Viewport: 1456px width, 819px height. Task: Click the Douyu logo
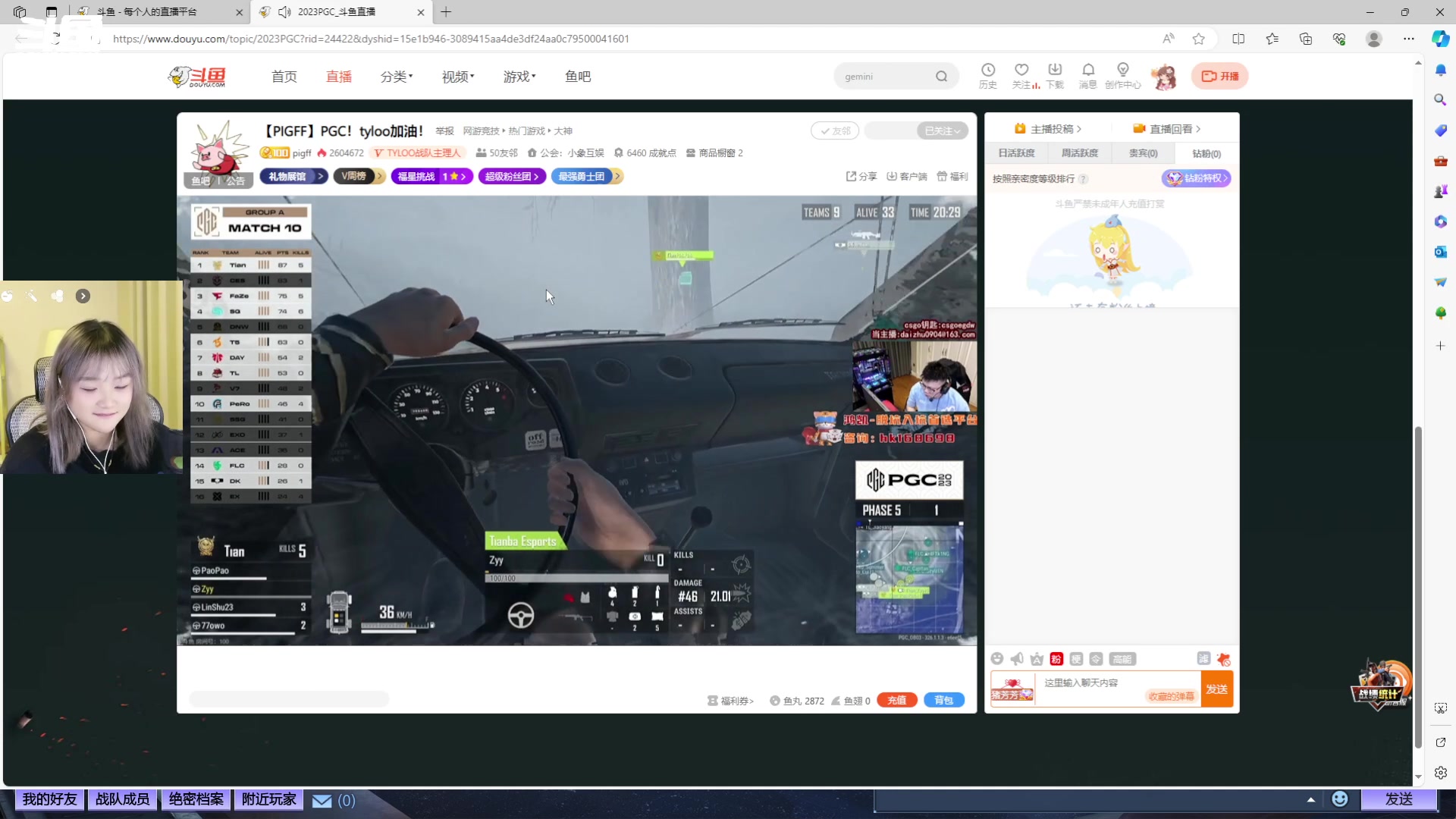[x=197, y=77]
